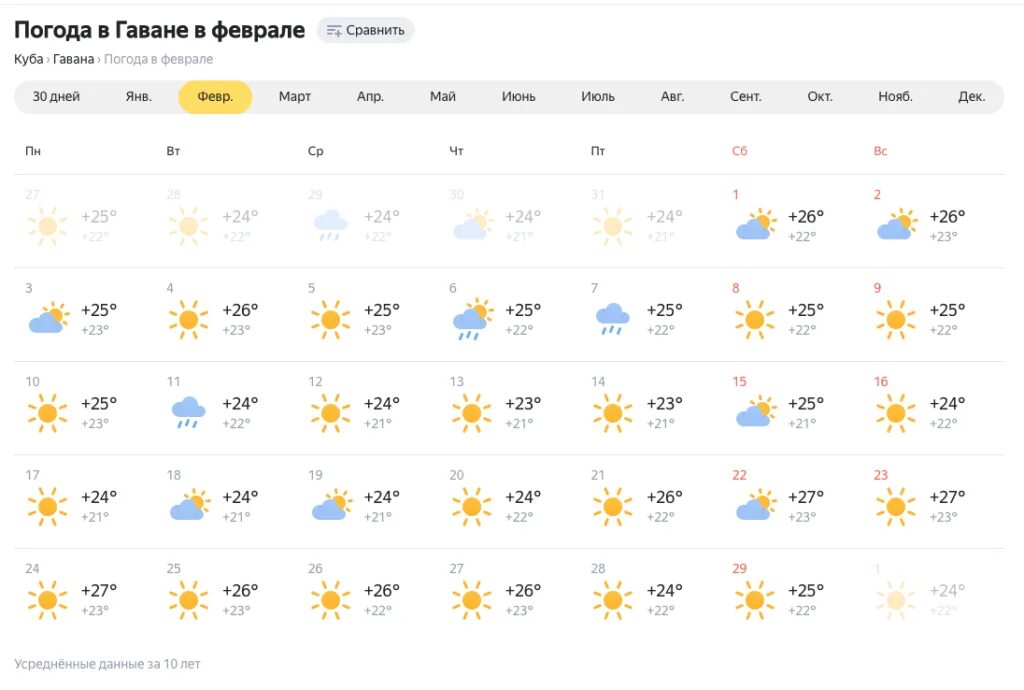Switch to the Март month tab
This screenshot has height=690, width=1024.
pyautogui.click(x=295, y=97)
